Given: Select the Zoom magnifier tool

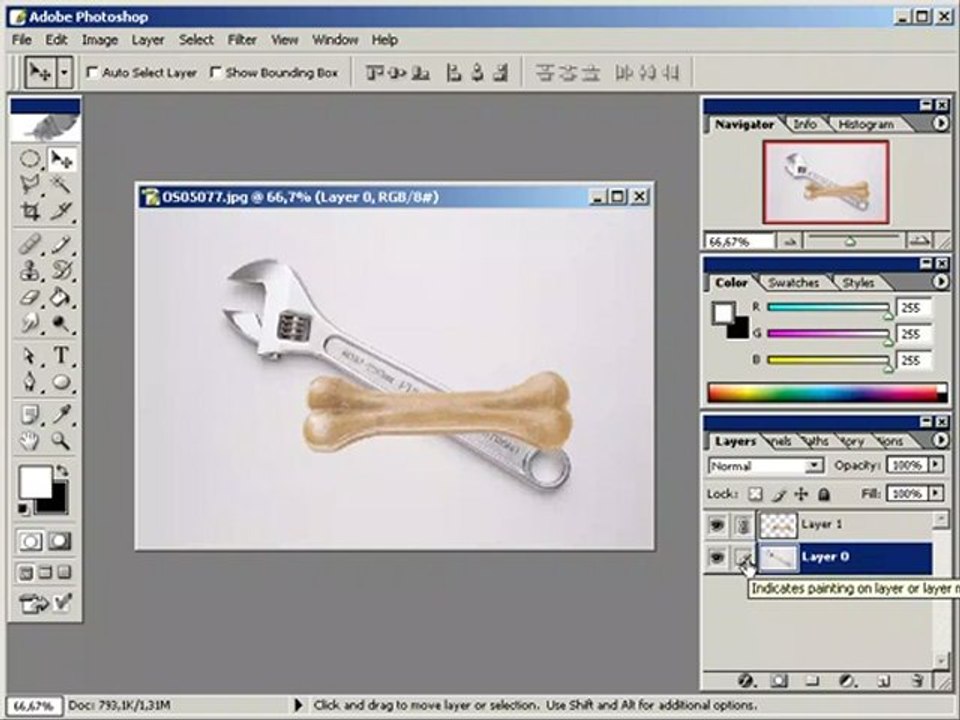Looking at the screenshot, I should pos(61,440).
